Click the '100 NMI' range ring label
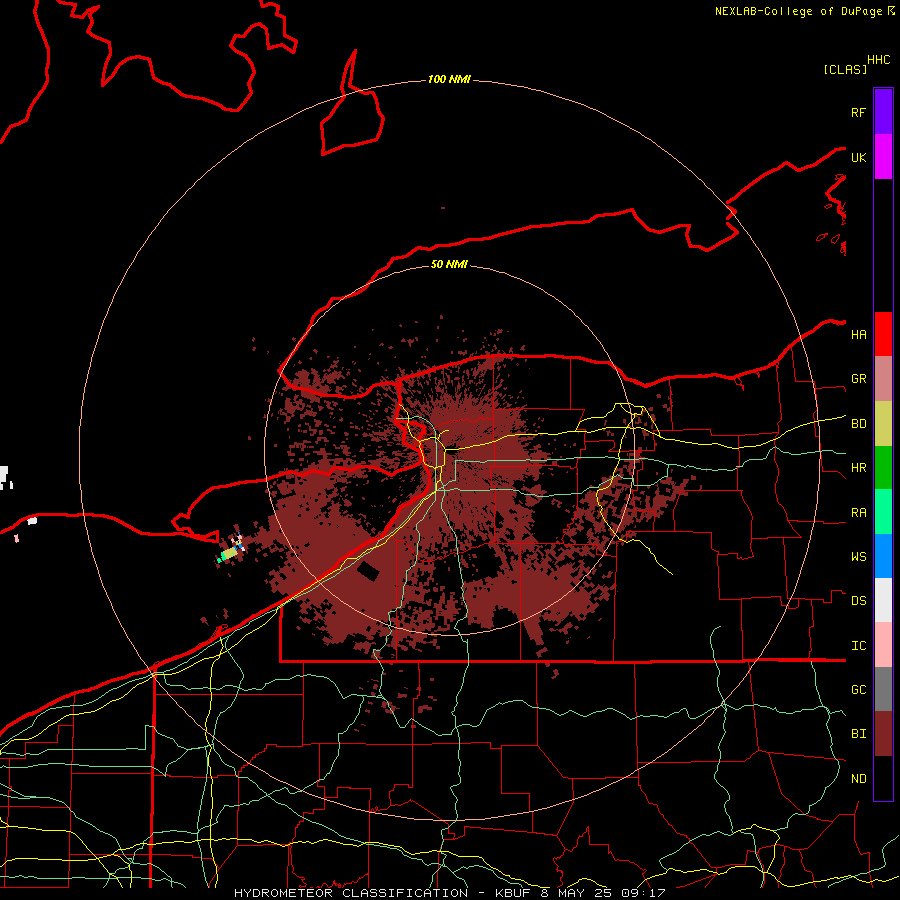900x900 pixels. tap(449, 79)
